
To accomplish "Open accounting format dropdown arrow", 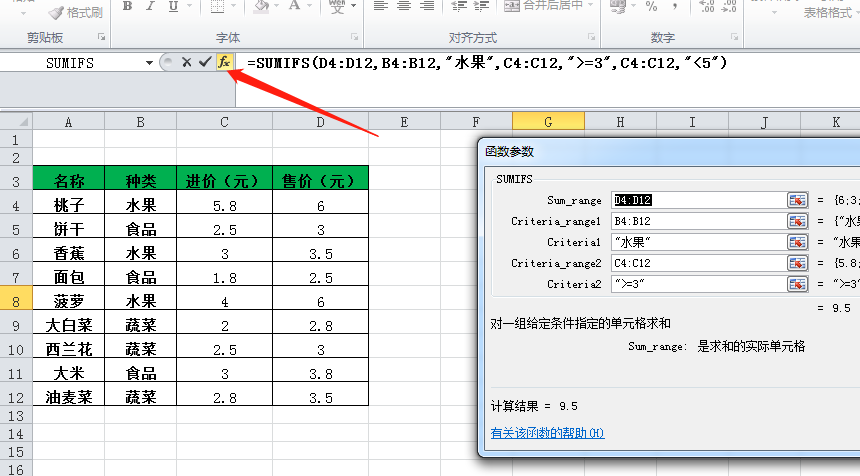I will pyautogui.click(x=633, y=7).
